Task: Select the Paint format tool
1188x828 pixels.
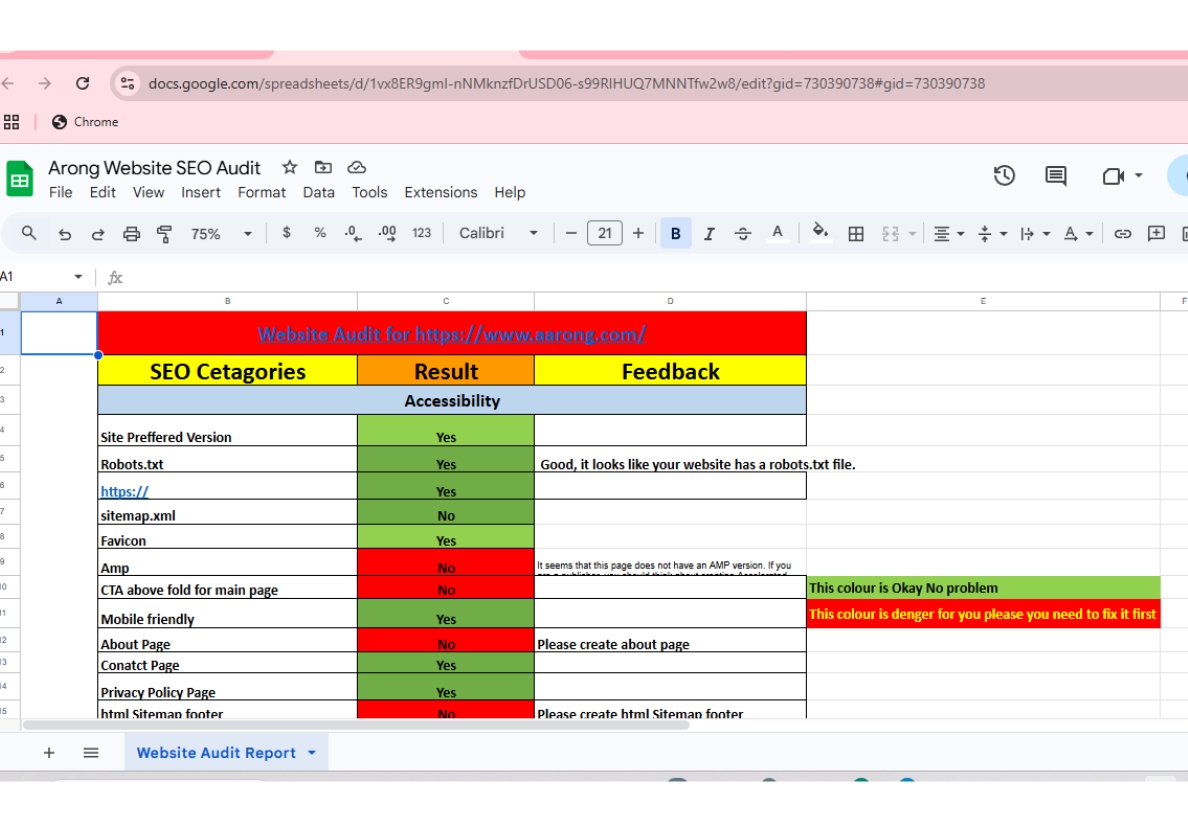Action: [x=163, y=233]
